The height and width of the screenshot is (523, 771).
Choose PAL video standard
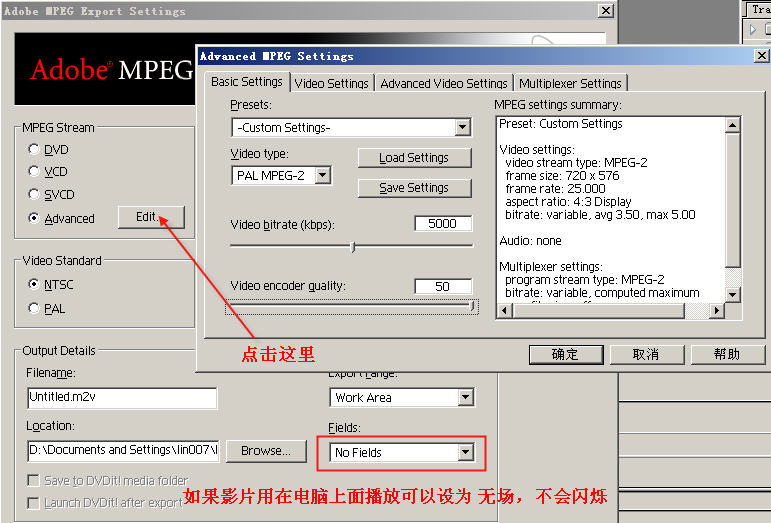pyautogui.click(x=33, y=308)
